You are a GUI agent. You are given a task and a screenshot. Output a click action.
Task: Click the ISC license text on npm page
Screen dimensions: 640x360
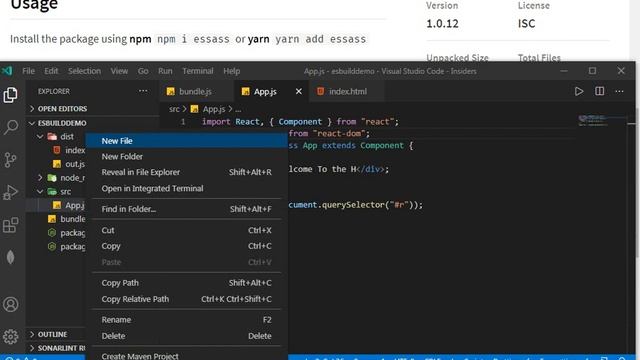527,24
